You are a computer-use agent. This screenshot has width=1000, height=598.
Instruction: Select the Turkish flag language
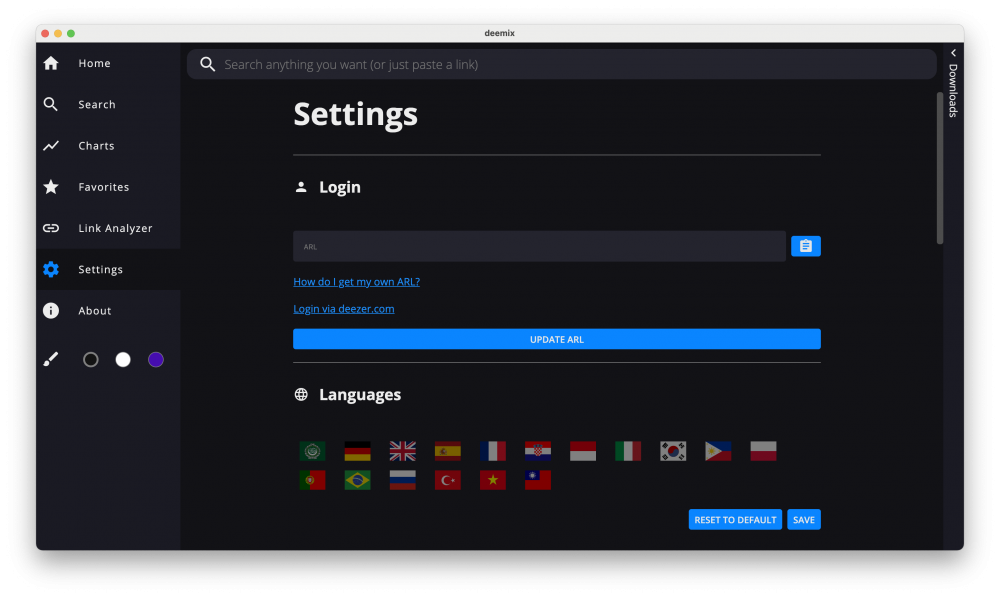(447, 480)
